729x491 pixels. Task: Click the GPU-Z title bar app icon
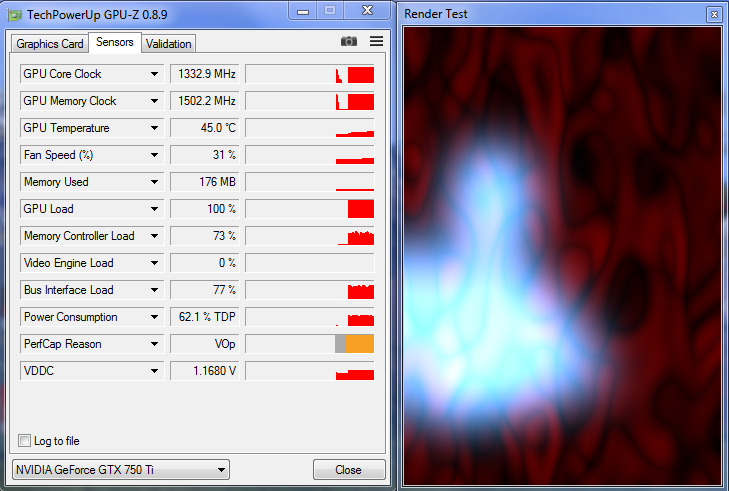[x=15, y=15]
